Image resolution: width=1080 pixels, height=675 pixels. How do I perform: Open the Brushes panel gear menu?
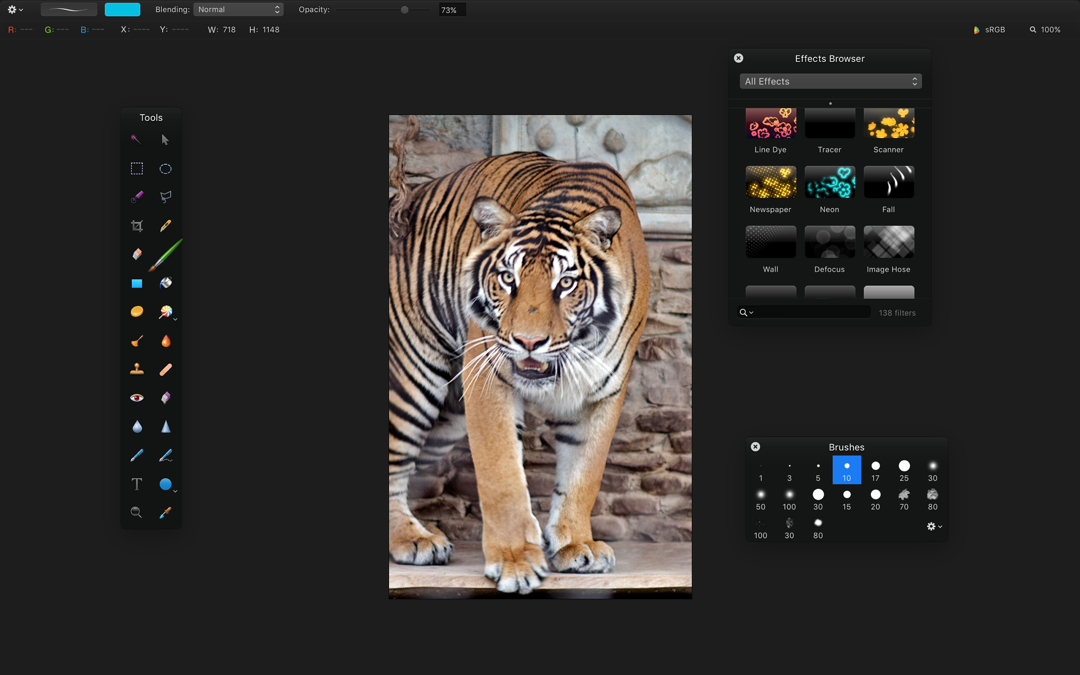pyautogui.click(x=934, y=526)
